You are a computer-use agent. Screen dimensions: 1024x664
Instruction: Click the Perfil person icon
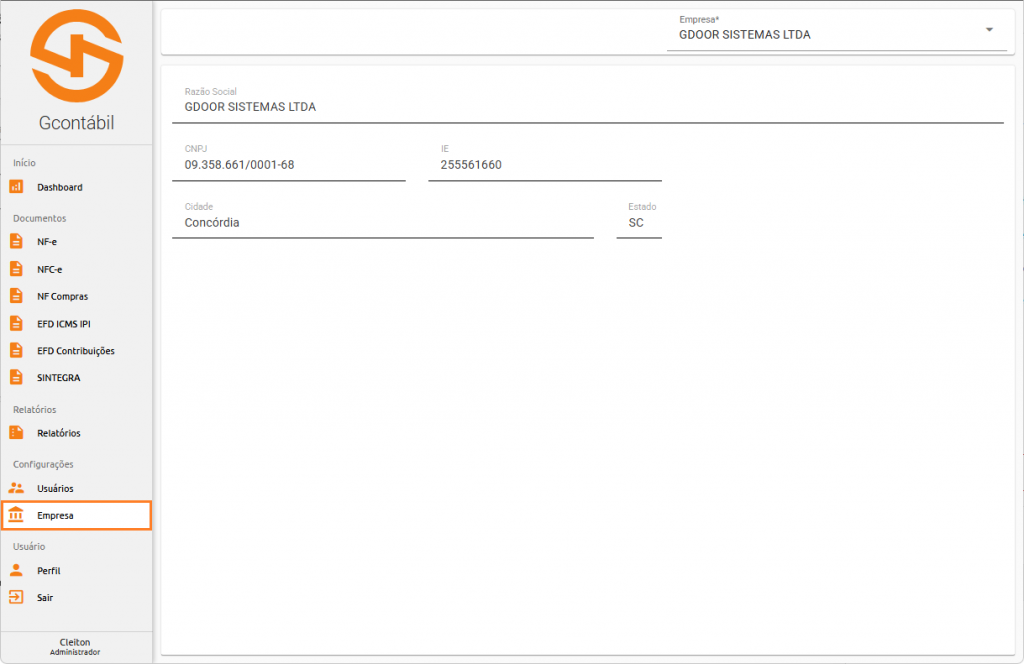tap(16, 570)
